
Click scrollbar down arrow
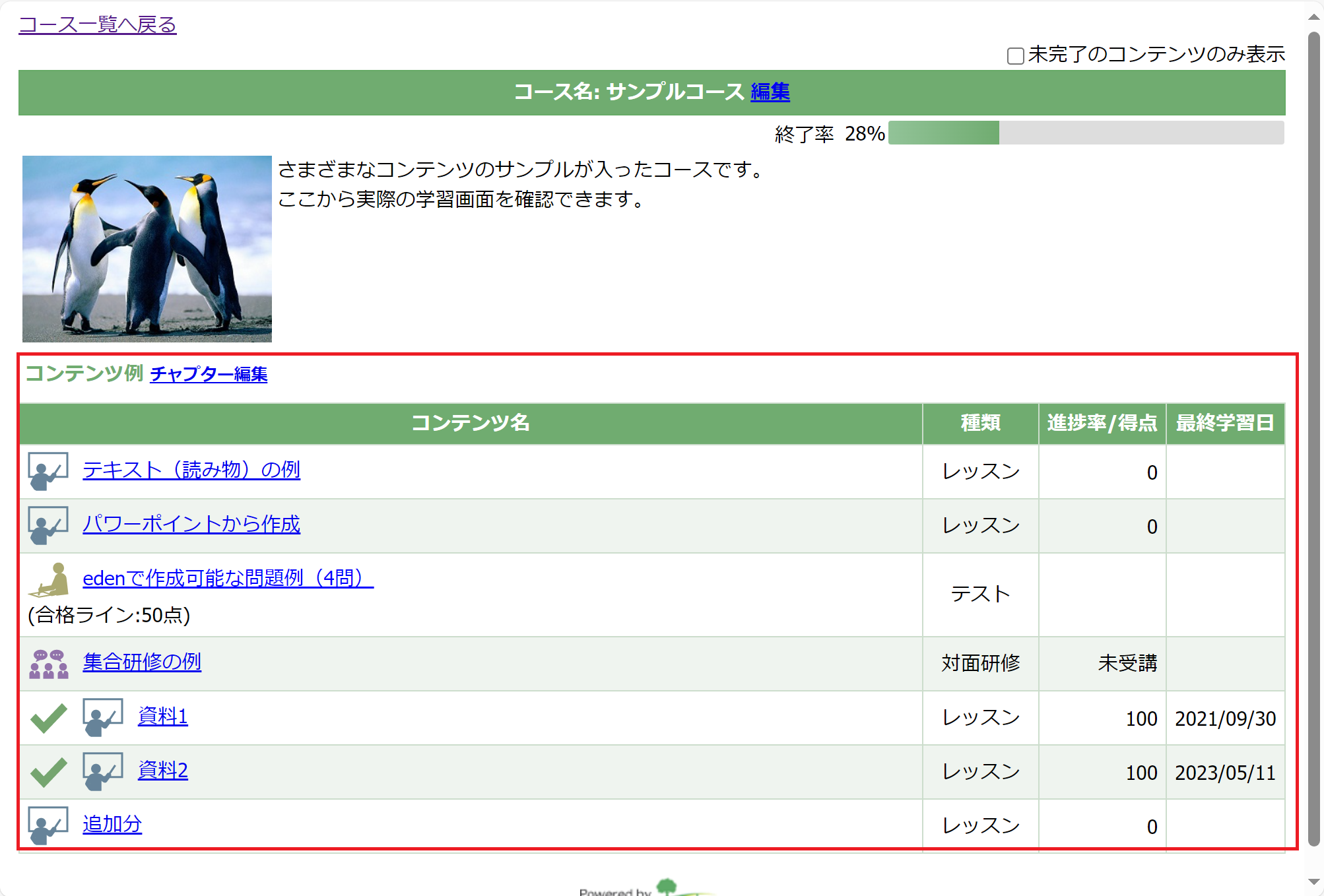point(1313,881)
